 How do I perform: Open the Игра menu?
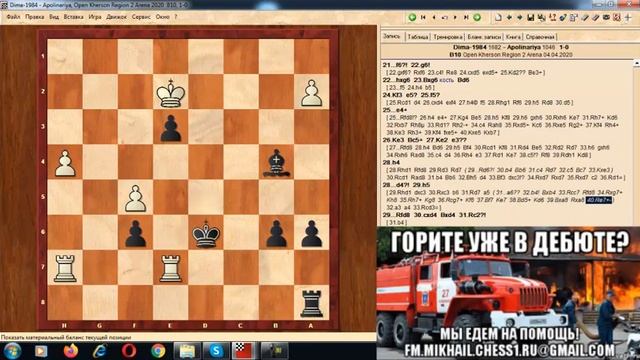[x=95, y=17]
